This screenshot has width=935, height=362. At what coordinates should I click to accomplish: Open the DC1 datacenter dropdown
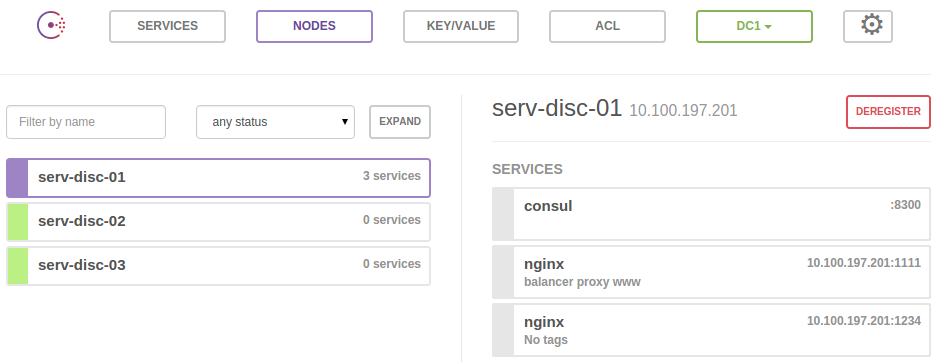(754, 26)
